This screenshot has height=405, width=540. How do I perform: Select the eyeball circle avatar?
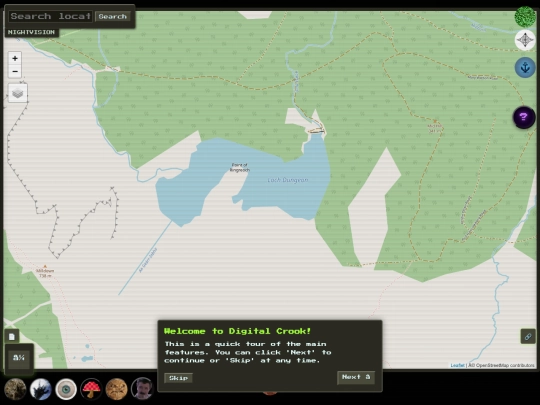[x=66, y=389]
